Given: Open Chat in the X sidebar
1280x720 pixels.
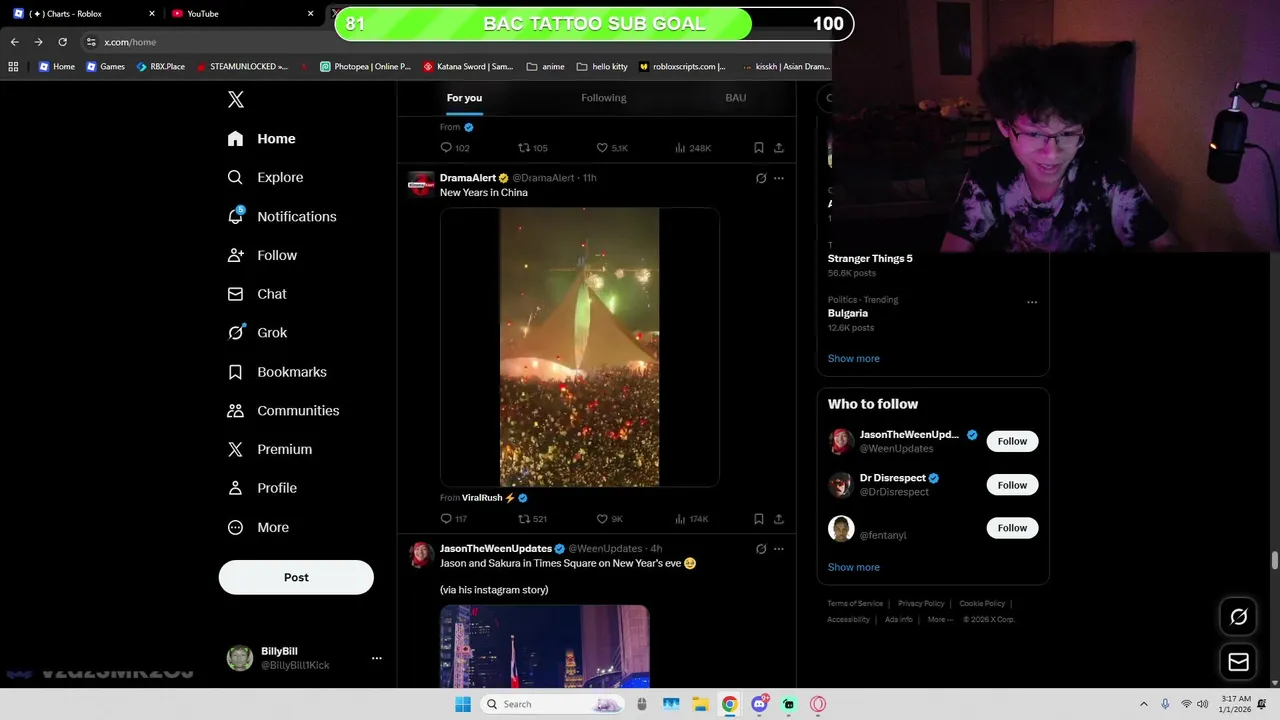Looking at the screenshot, I should pyautogui.click(x=258, y=294).
